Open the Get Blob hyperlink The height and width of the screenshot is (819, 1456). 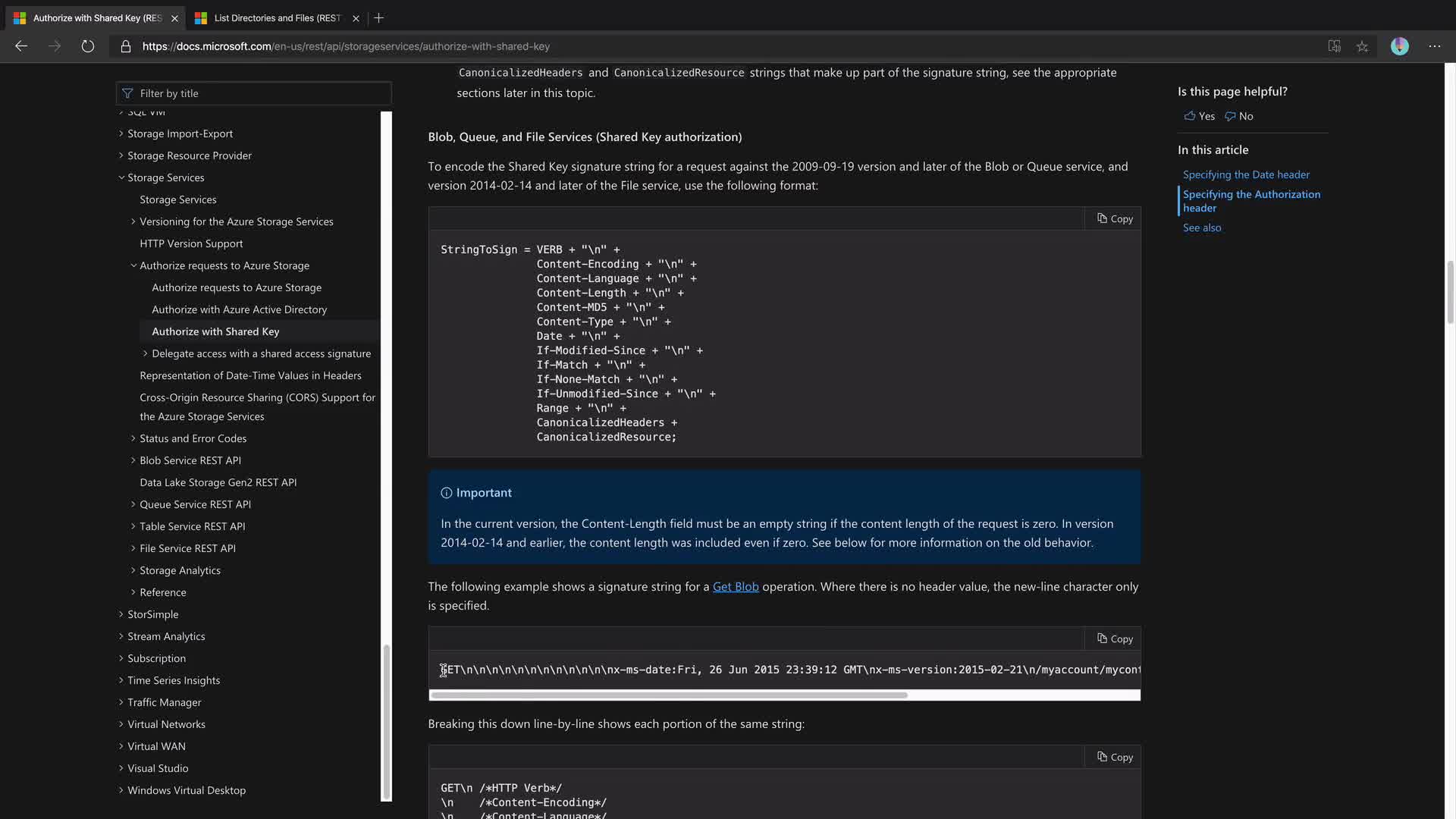click(735, 586)
